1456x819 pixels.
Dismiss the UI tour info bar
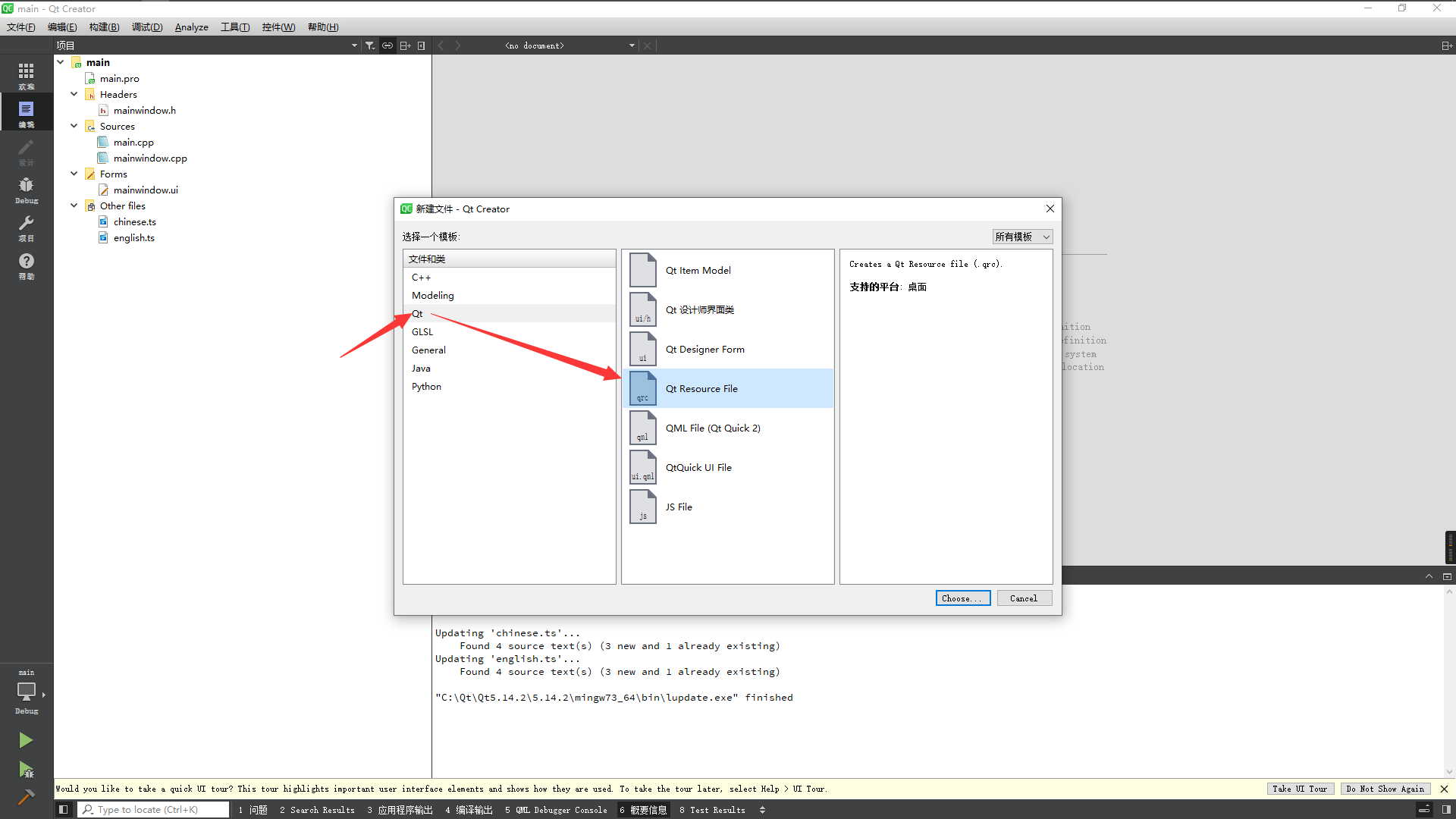pos(1444,789)
